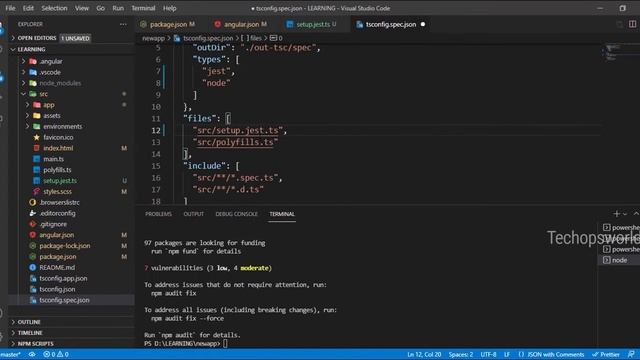The width and height of the screenshot is (640, 360).
Task: Switch to the Debug Console tab
Action: pyautogui.click(x=236, y=214)
